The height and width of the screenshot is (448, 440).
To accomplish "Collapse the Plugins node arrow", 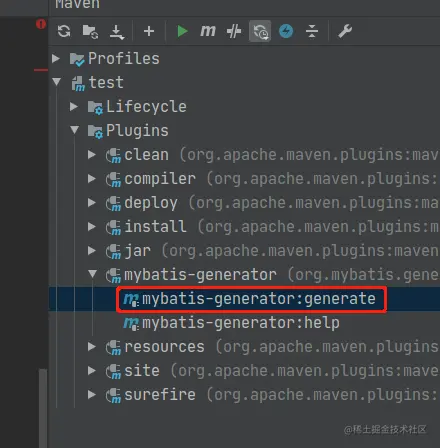I will coord(75,130).
